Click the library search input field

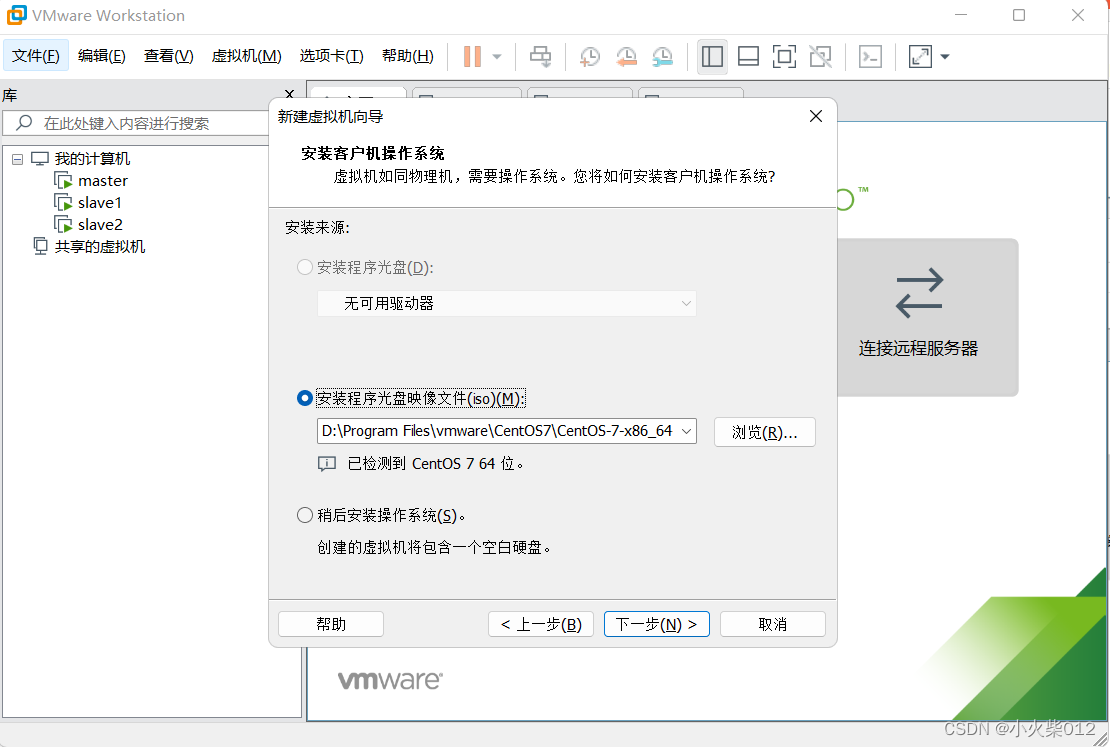[x=136, y=123]
